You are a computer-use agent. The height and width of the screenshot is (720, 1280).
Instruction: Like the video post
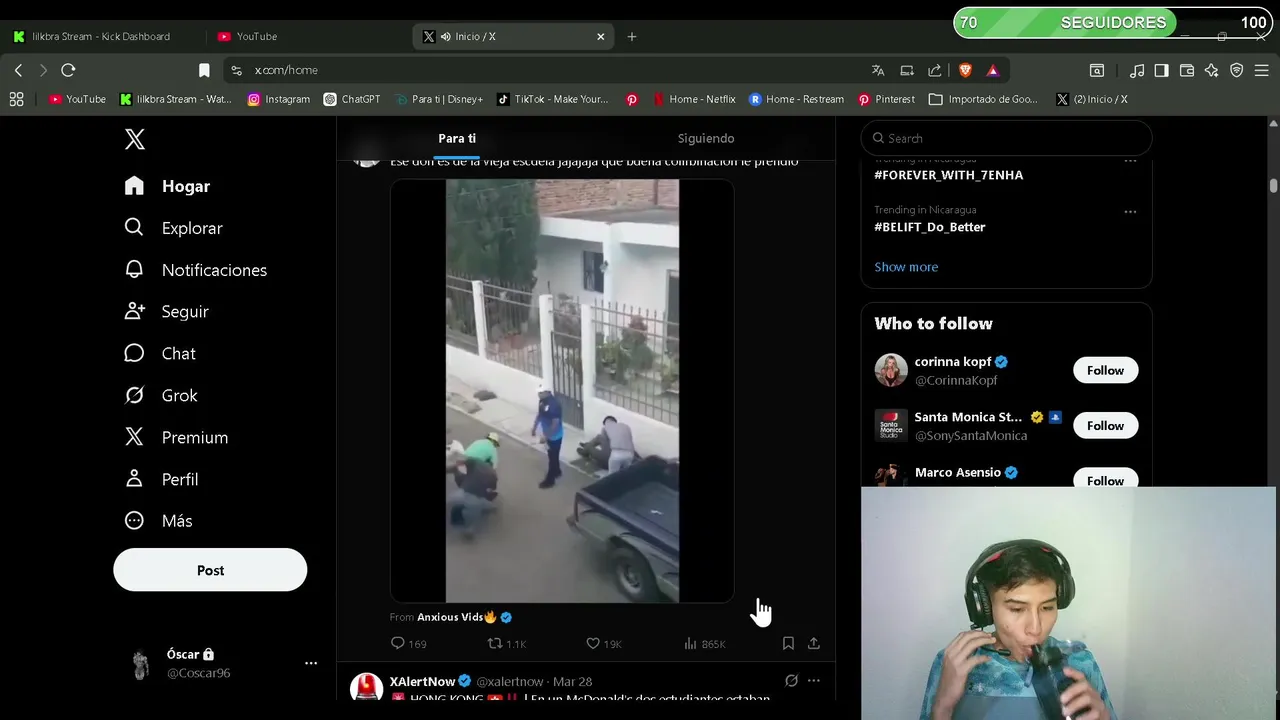[603, 644]
